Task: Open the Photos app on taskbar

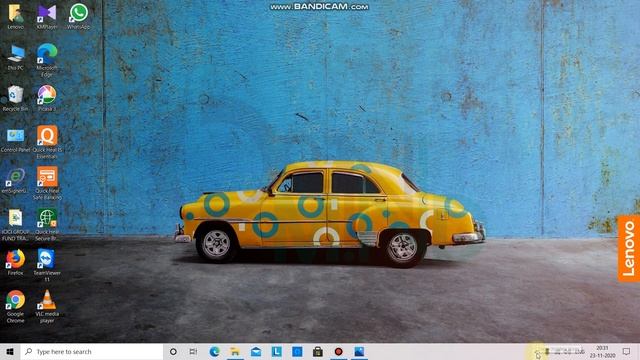Action: (x=359, y=351)
